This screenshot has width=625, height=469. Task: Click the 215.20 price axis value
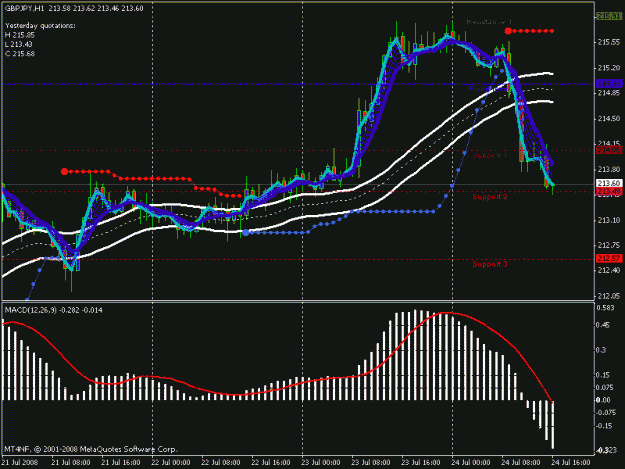[x=609, y=68]
